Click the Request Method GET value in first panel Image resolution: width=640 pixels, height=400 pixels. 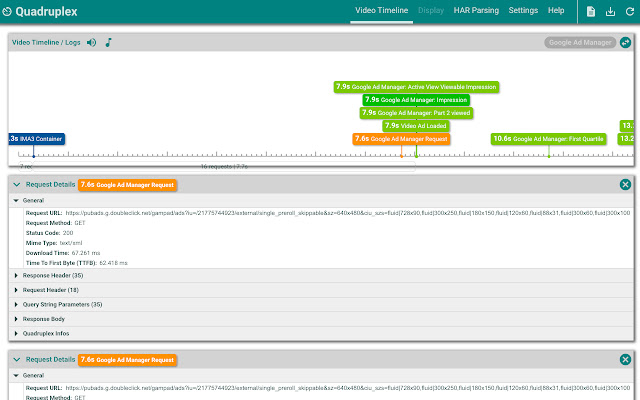tap(80, 223)
